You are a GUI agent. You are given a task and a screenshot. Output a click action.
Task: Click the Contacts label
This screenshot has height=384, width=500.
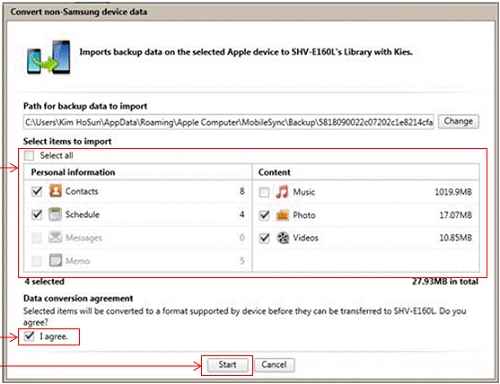82,191
